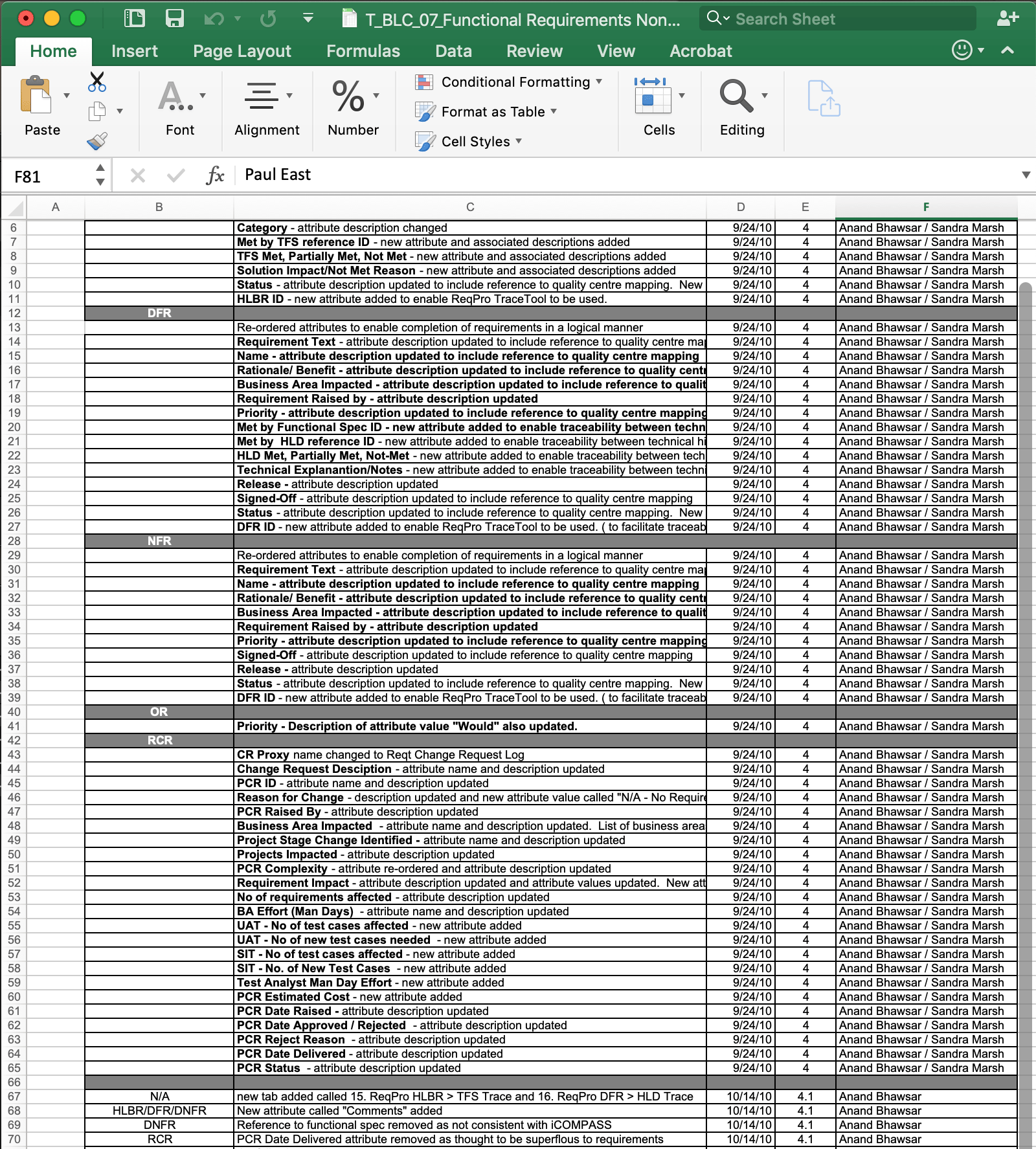Open the Paste options dropdown arrow

coord(66,96)
